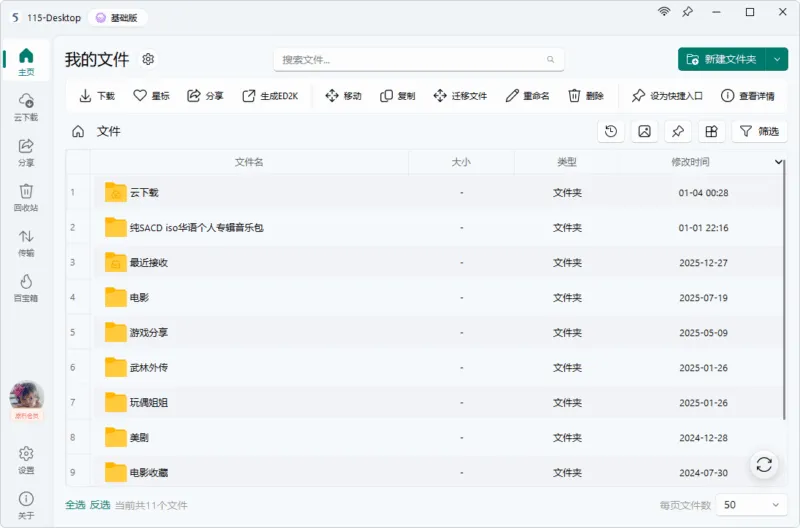This screenshot has width=800, height=528.
Task: Click 查看详情 in the toolbar
Action: point(747,95)
